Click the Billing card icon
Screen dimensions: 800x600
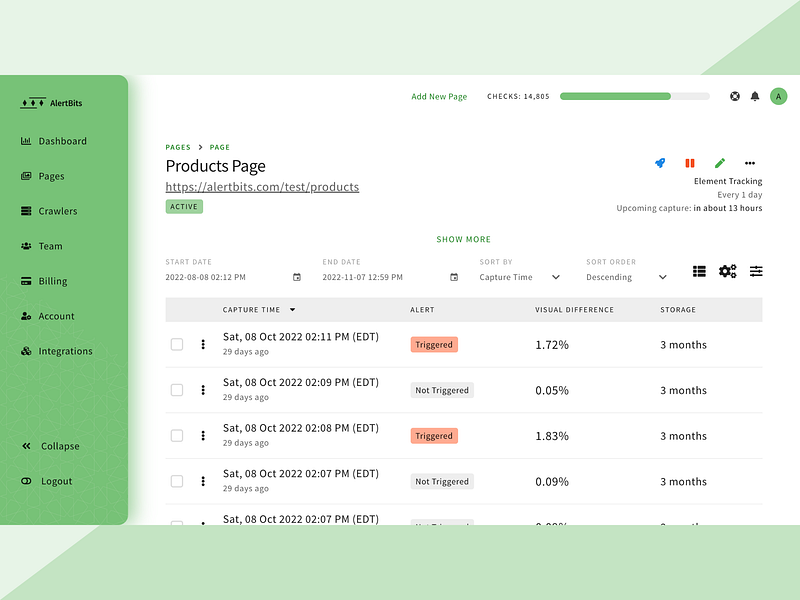[x=26, y=281]
